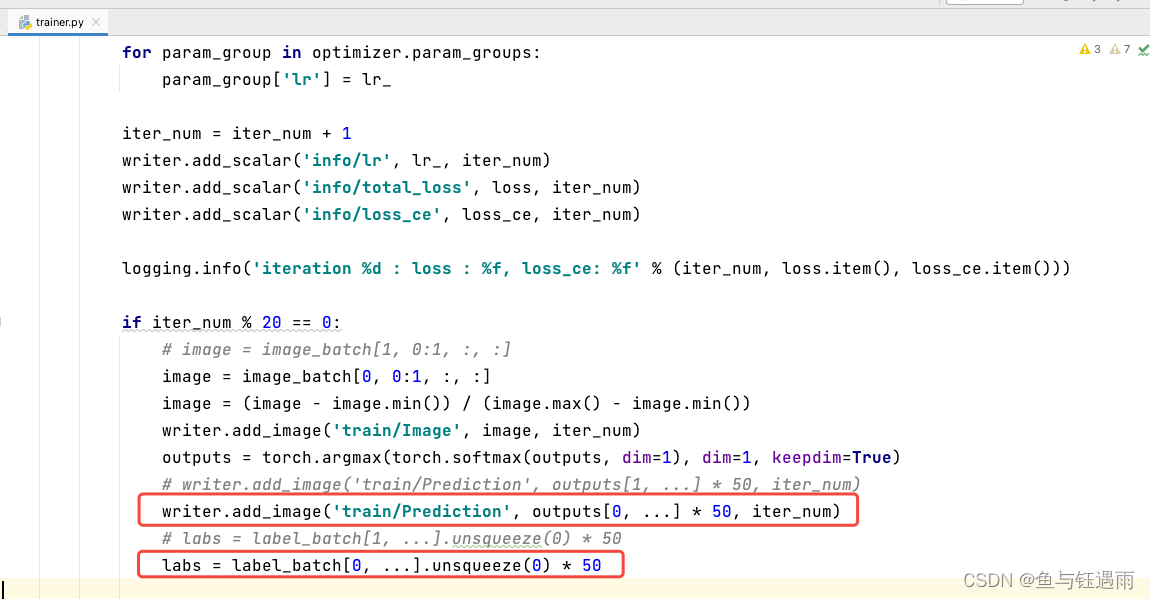Screen dimensions: 1150x599
Task: Click the commented '# writer.add_image' outputs[1 line
Action: coord(511,485)
